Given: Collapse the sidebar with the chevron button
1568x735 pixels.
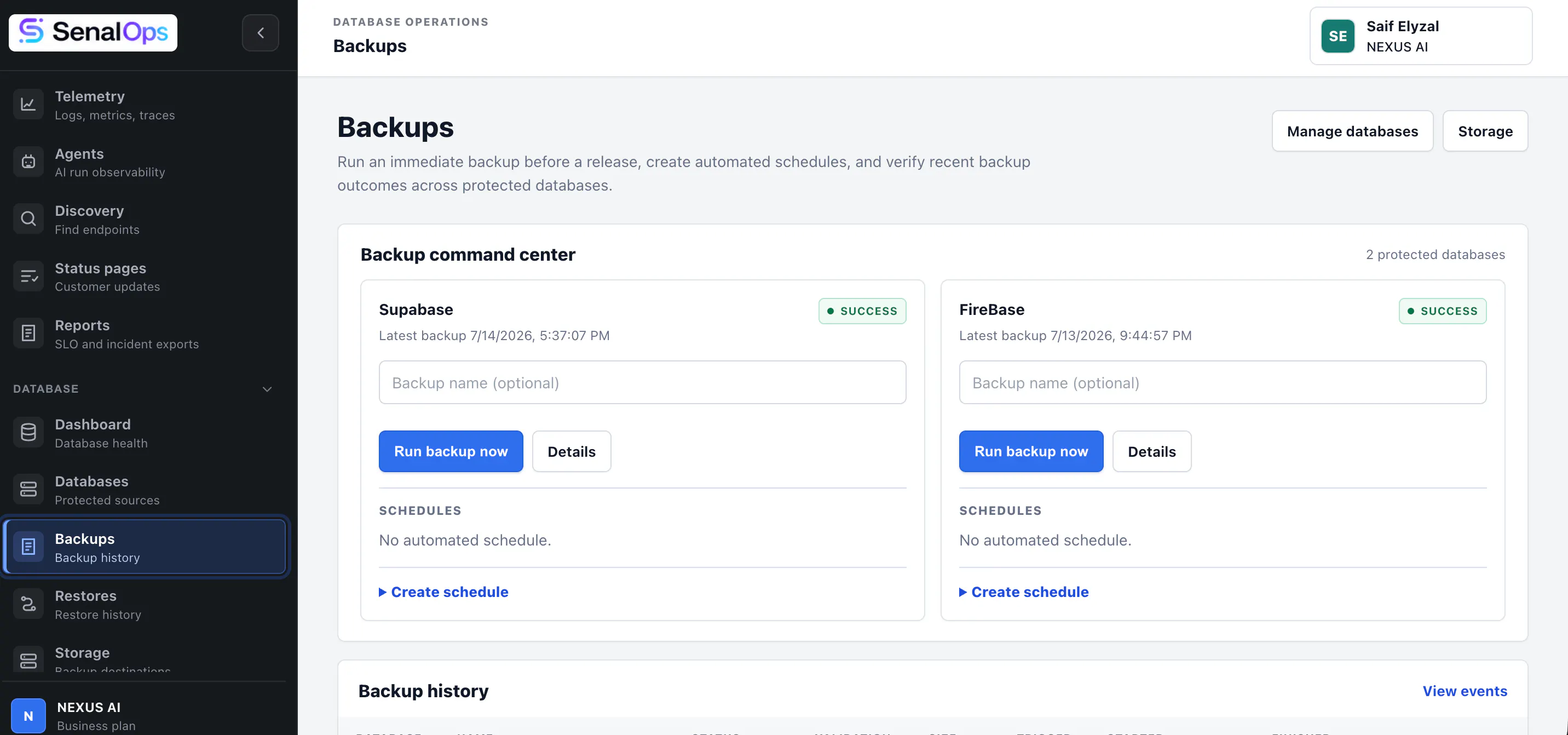Looking at the screenshot, I should (261, 33).
